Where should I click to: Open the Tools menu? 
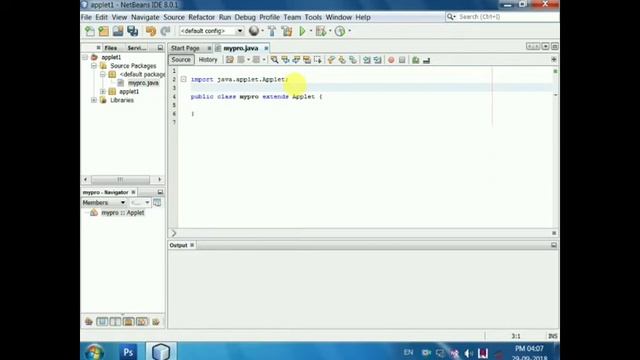(x=313, y=17)
